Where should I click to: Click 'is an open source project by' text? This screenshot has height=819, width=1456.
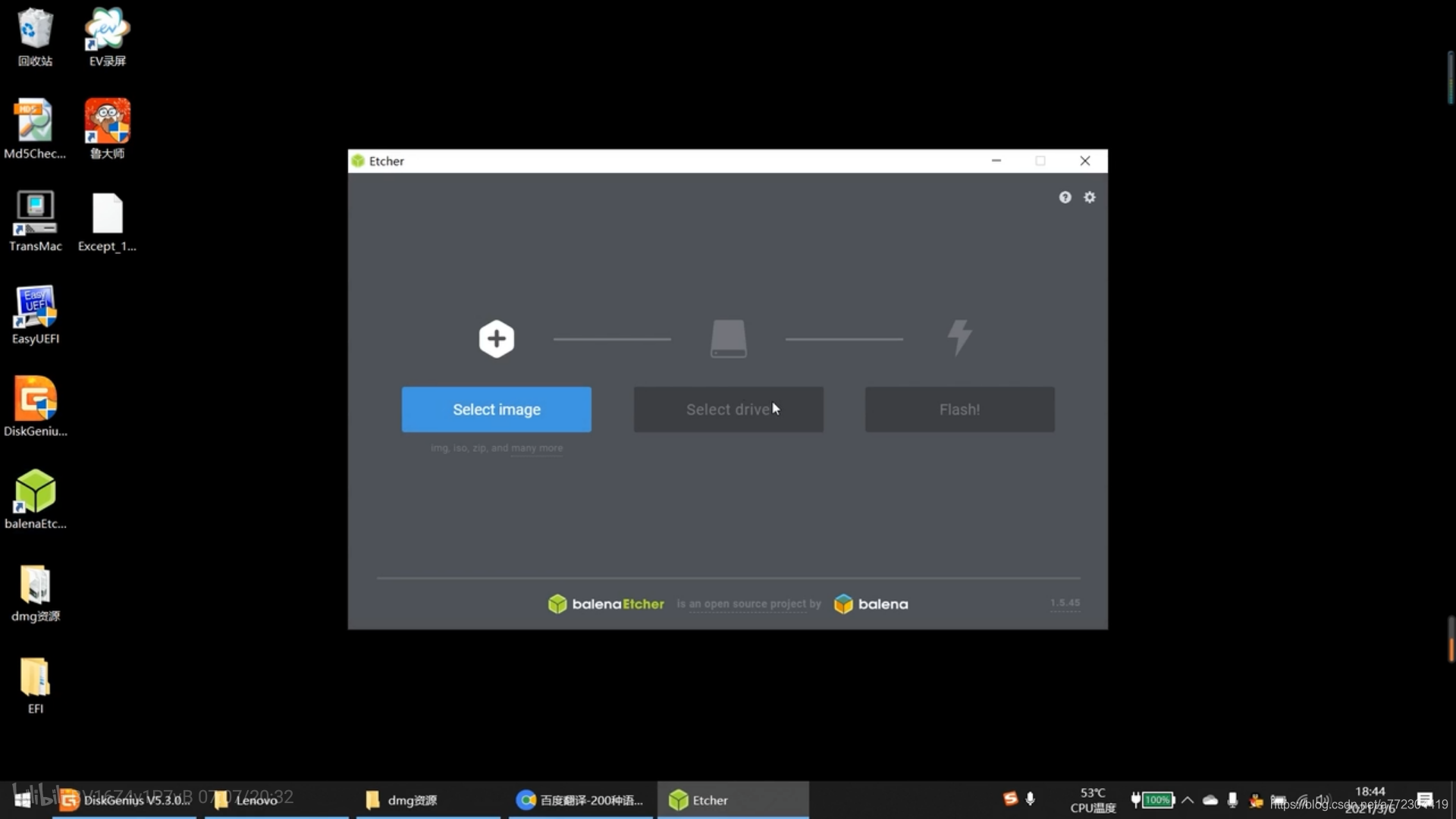(x=749, y=604)
